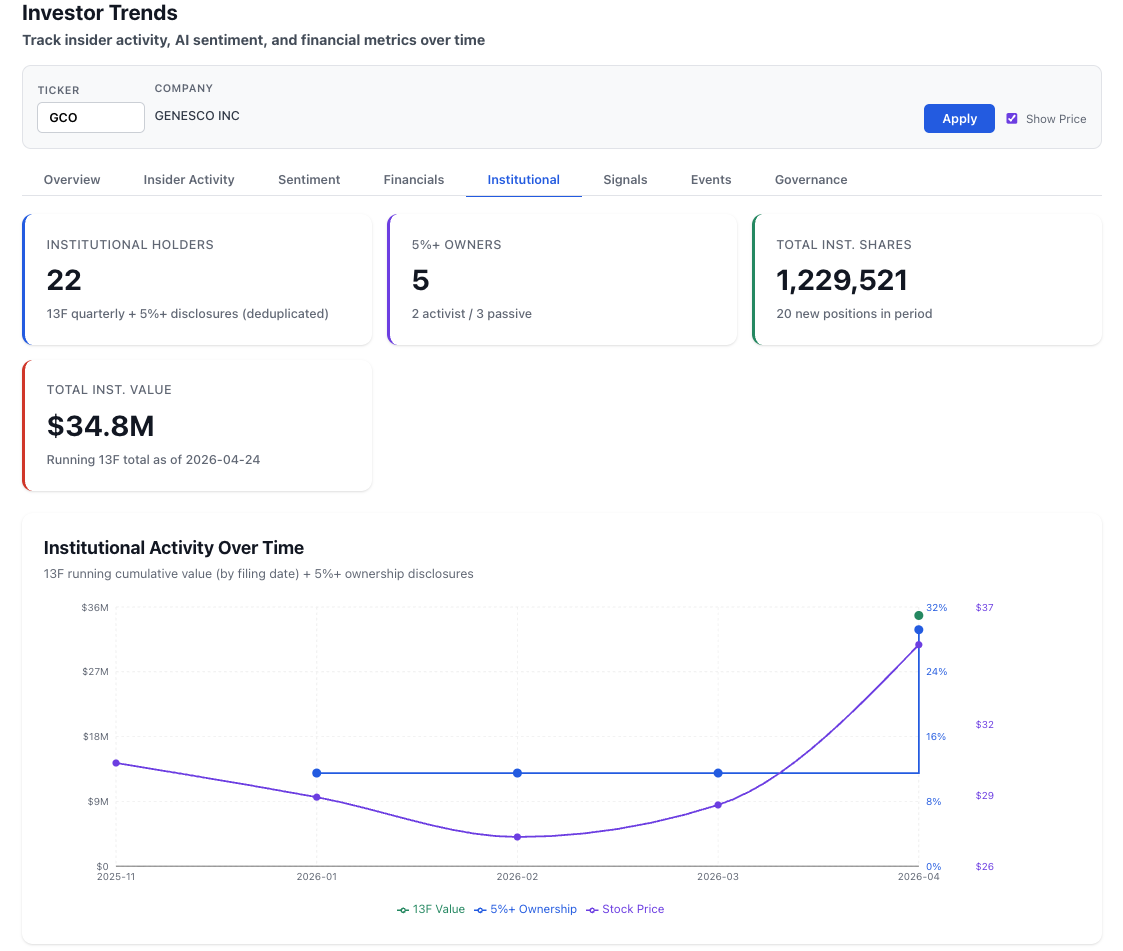Image resolution: width=1123 pixels, height=951 pixels.
Task: Click blue 5%+ Ownership point at 2026-04
Action: [919, 629]
